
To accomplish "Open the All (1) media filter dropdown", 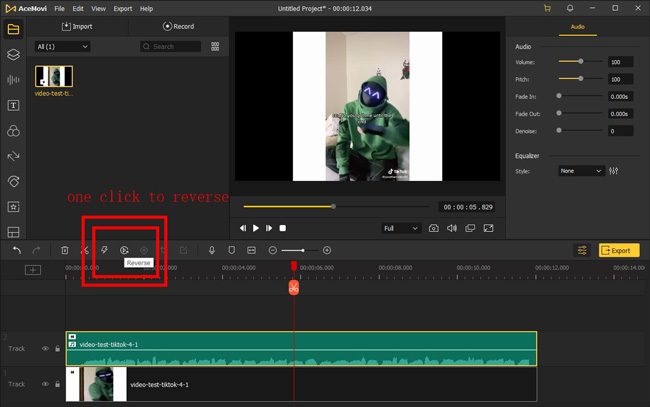I will click(62, 46).
